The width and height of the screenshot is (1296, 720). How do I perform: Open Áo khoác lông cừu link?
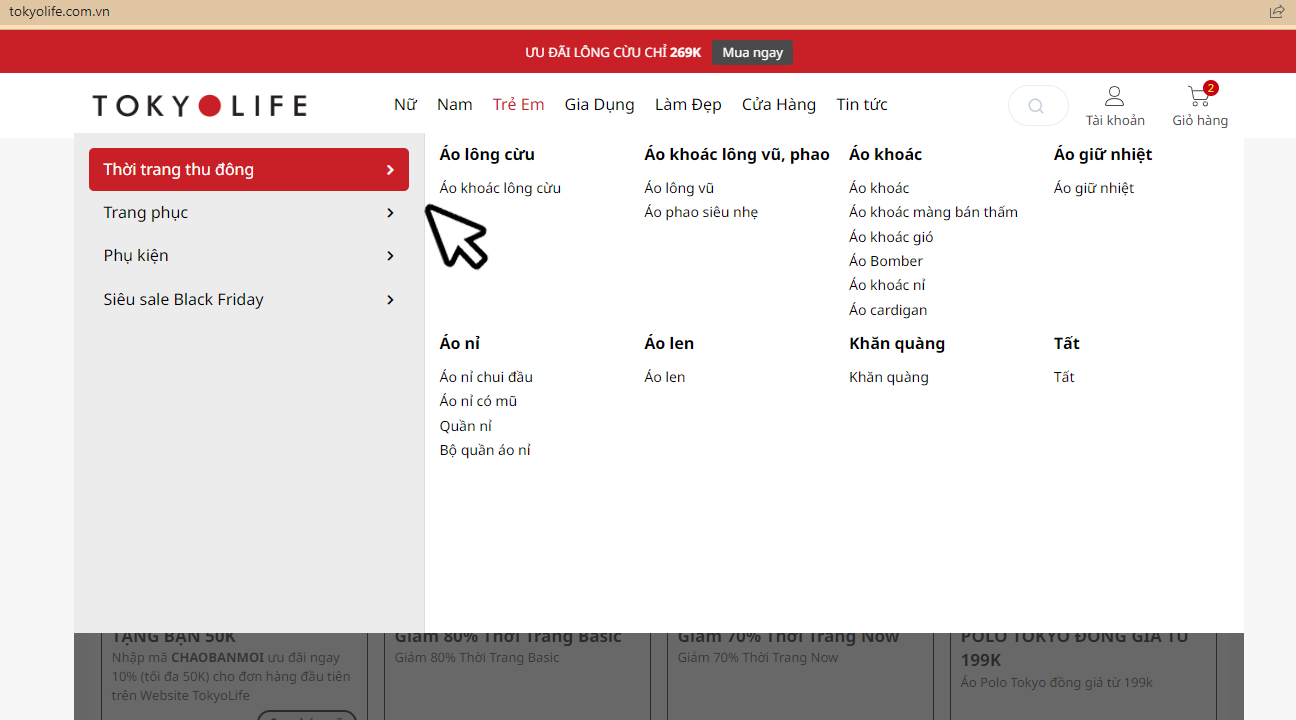click(x=500, y=188)
